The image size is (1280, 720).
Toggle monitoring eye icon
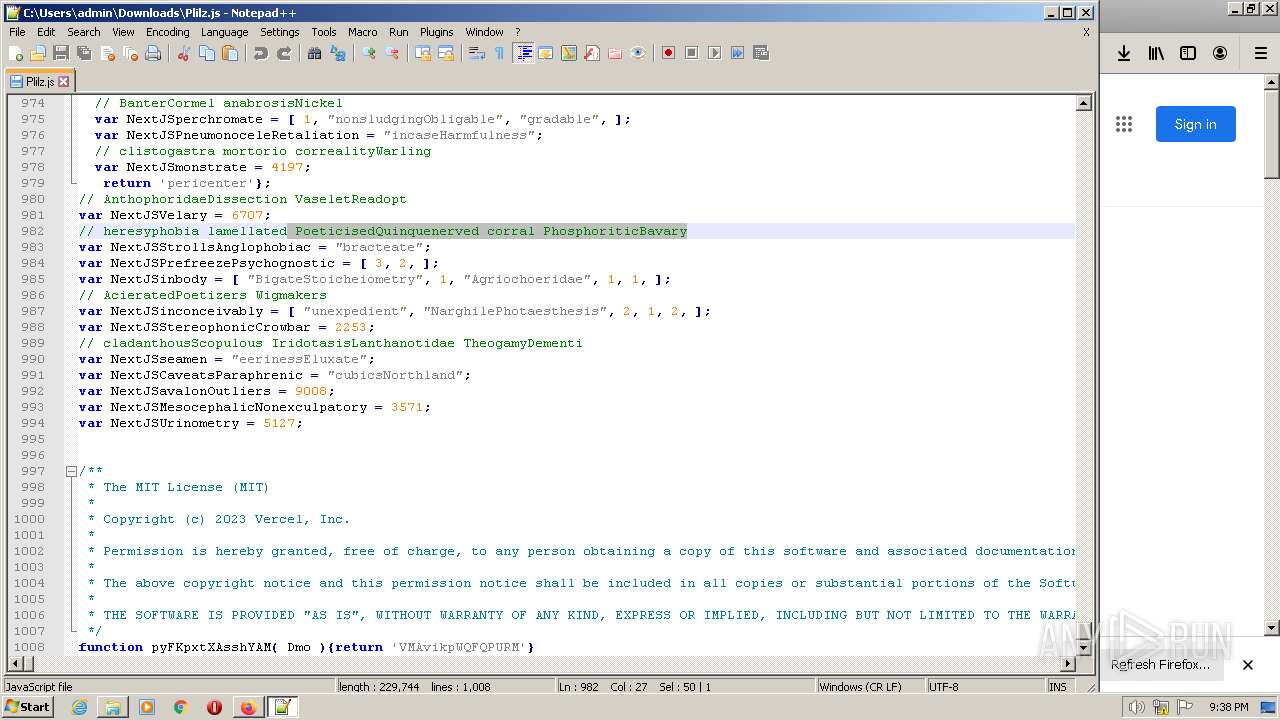pos(638,53)
